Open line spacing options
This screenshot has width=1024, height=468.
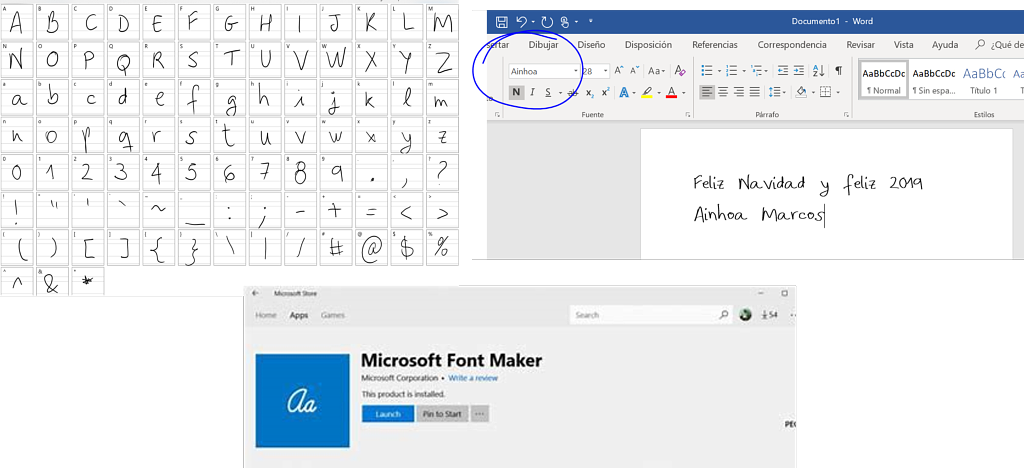[x=776, y=92]
